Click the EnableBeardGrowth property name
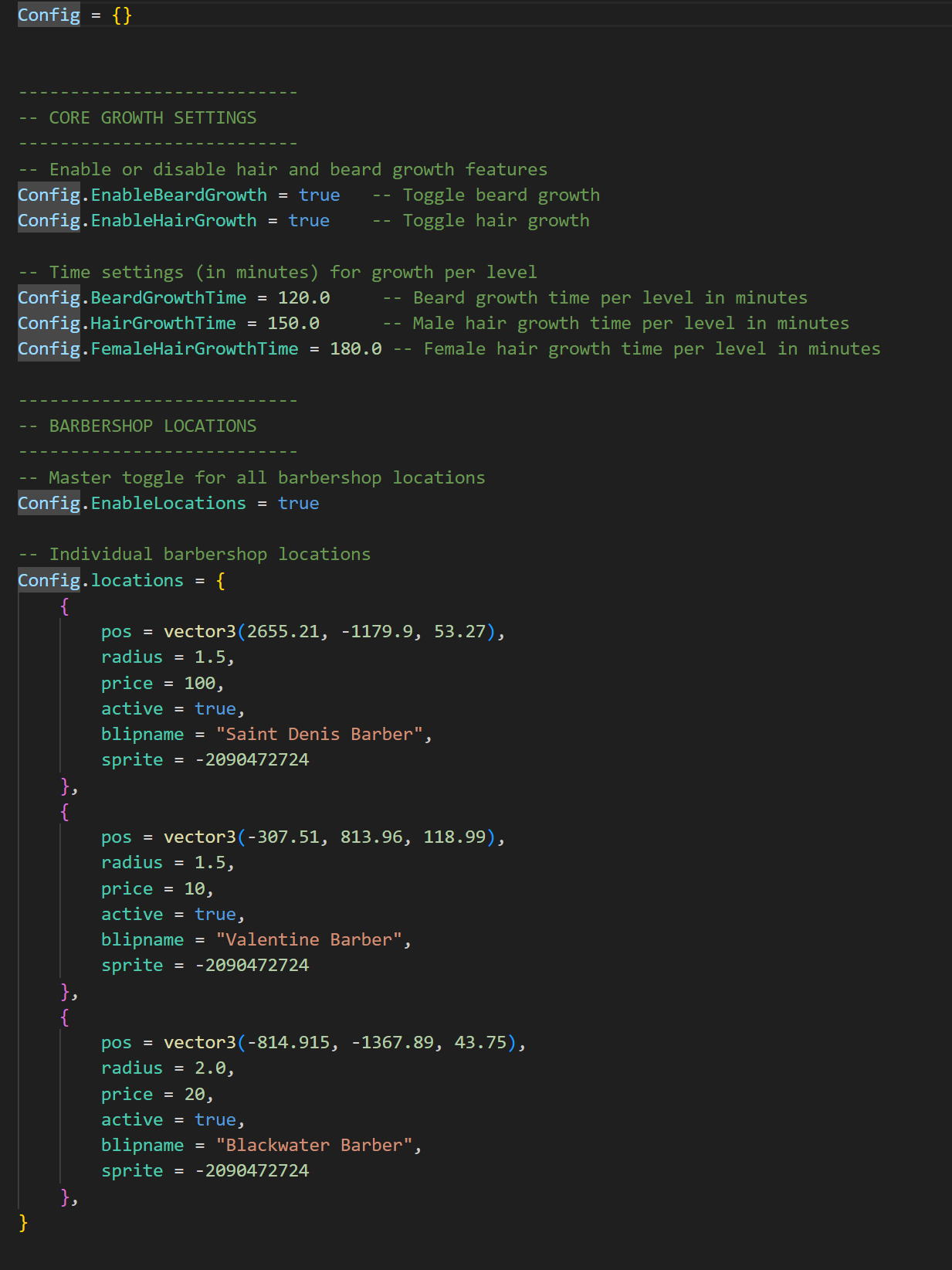The height and width of the screenshot is (1270, 952). (179, 195)
